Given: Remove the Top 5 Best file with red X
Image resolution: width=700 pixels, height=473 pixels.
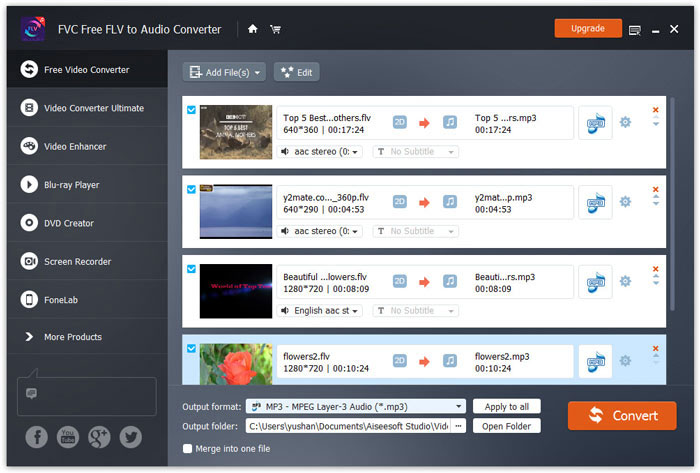Looking at the screenshot, I should tap(655, 110).
